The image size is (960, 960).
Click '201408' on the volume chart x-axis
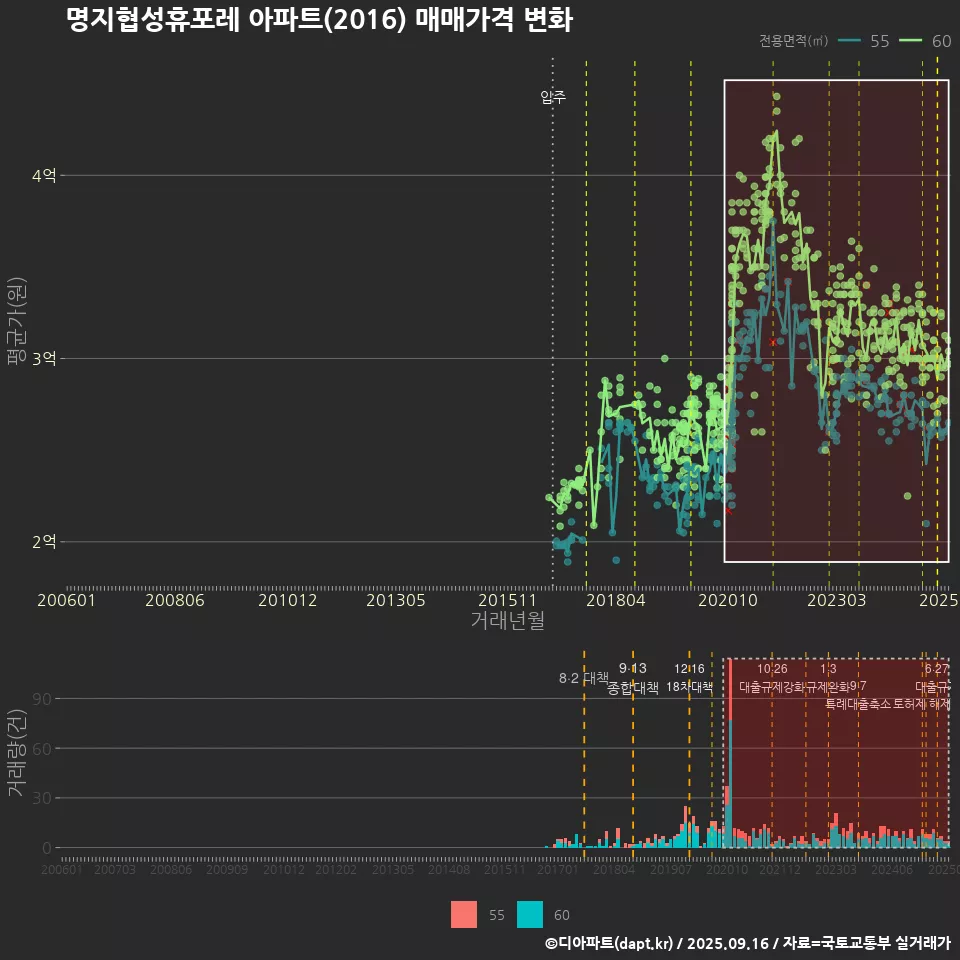449,869
